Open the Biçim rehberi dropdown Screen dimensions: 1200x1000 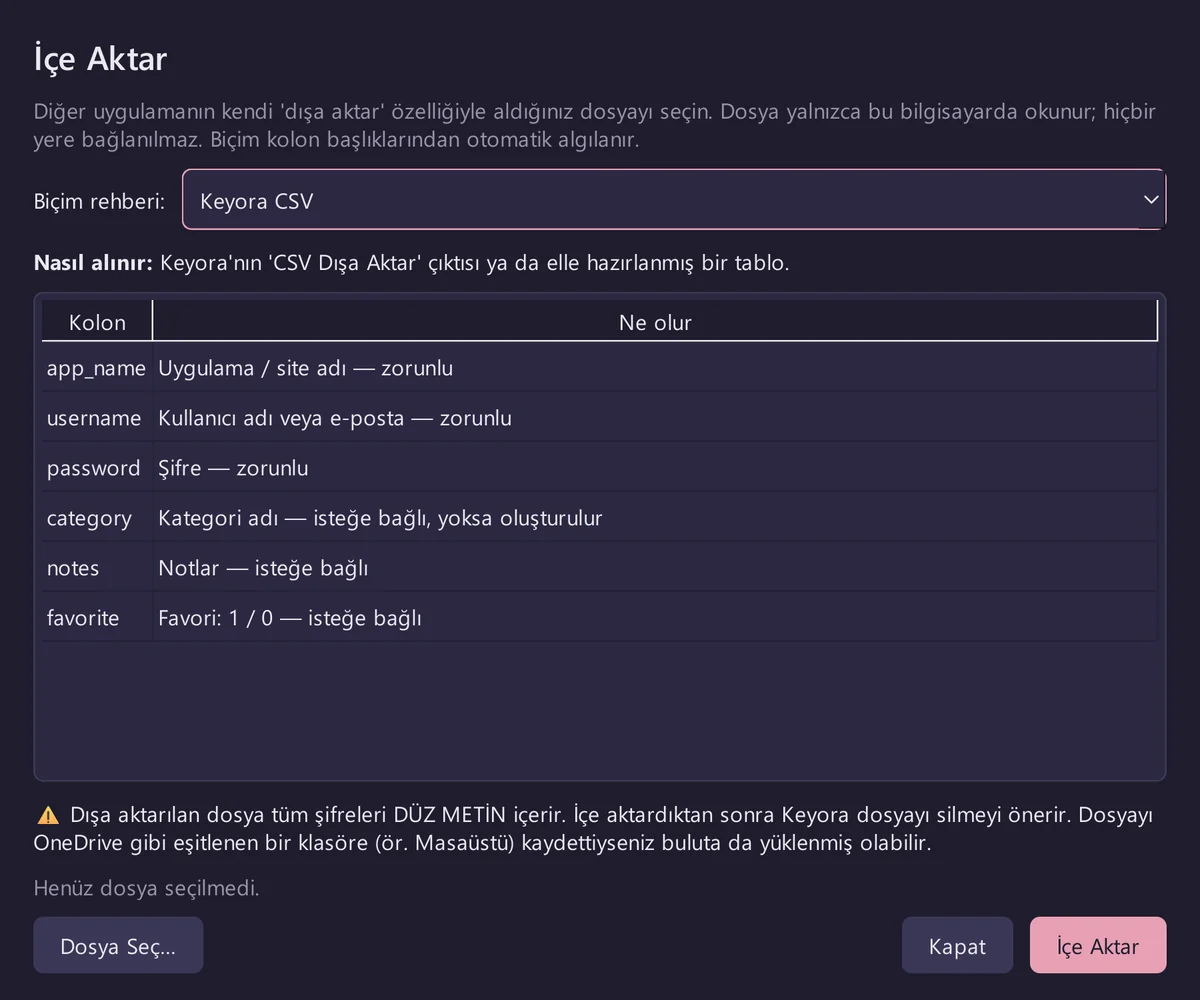click(x=673, y=200)
